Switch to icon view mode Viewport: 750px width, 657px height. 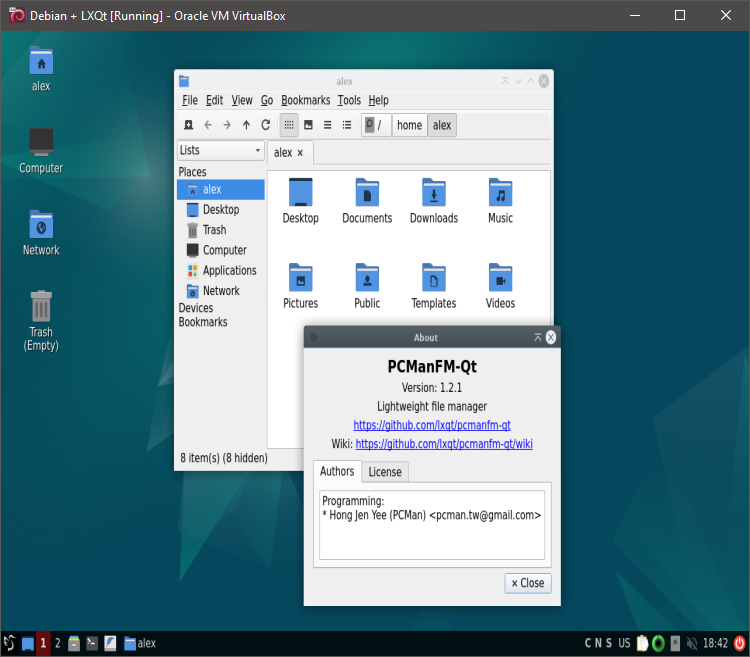coord(289,125)
